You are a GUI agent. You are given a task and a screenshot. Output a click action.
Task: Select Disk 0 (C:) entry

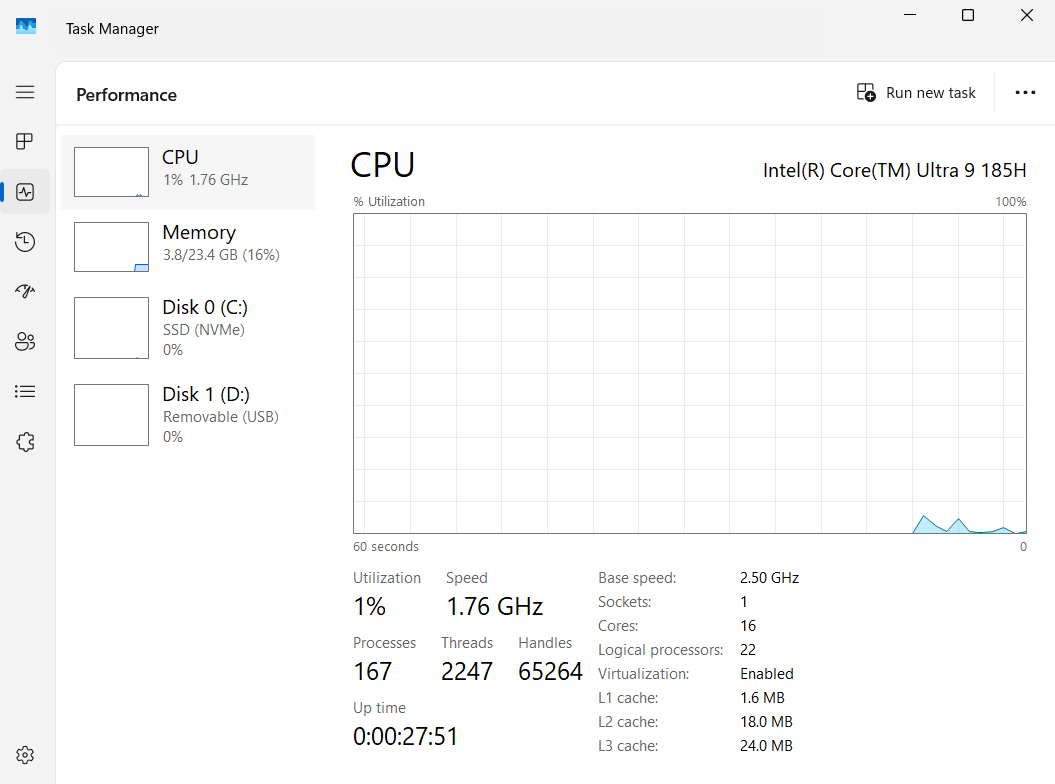pos(188,328)
